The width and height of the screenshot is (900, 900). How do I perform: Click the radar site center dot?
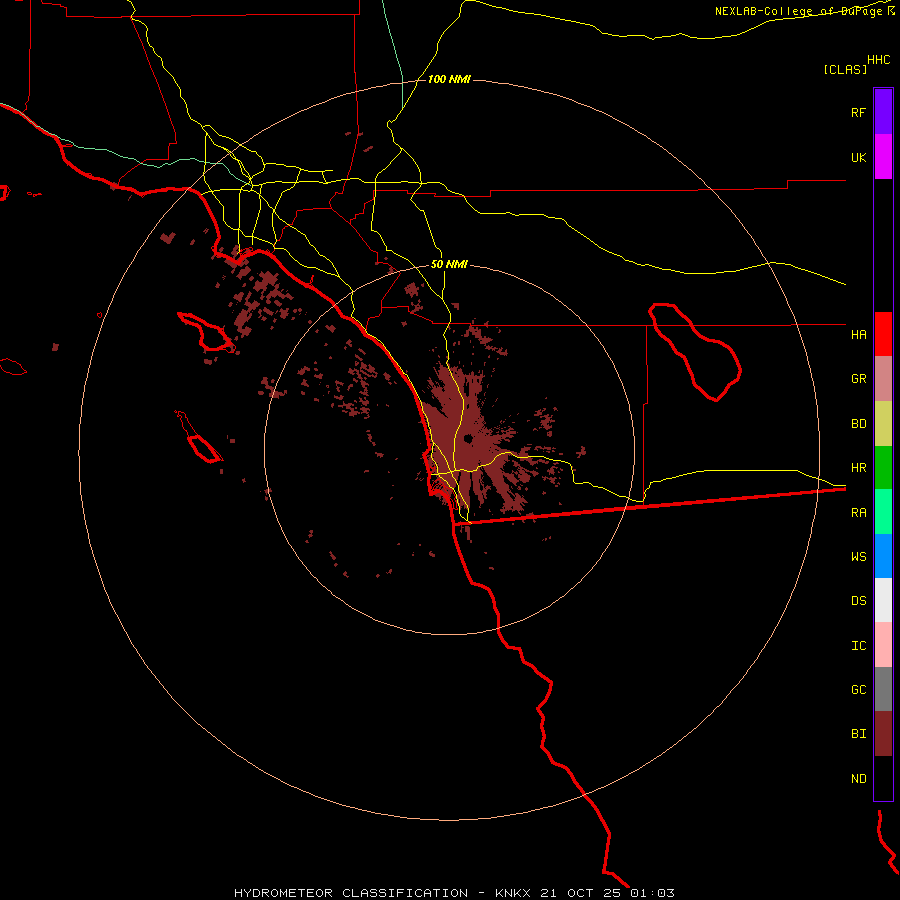[x=468, y=439]
